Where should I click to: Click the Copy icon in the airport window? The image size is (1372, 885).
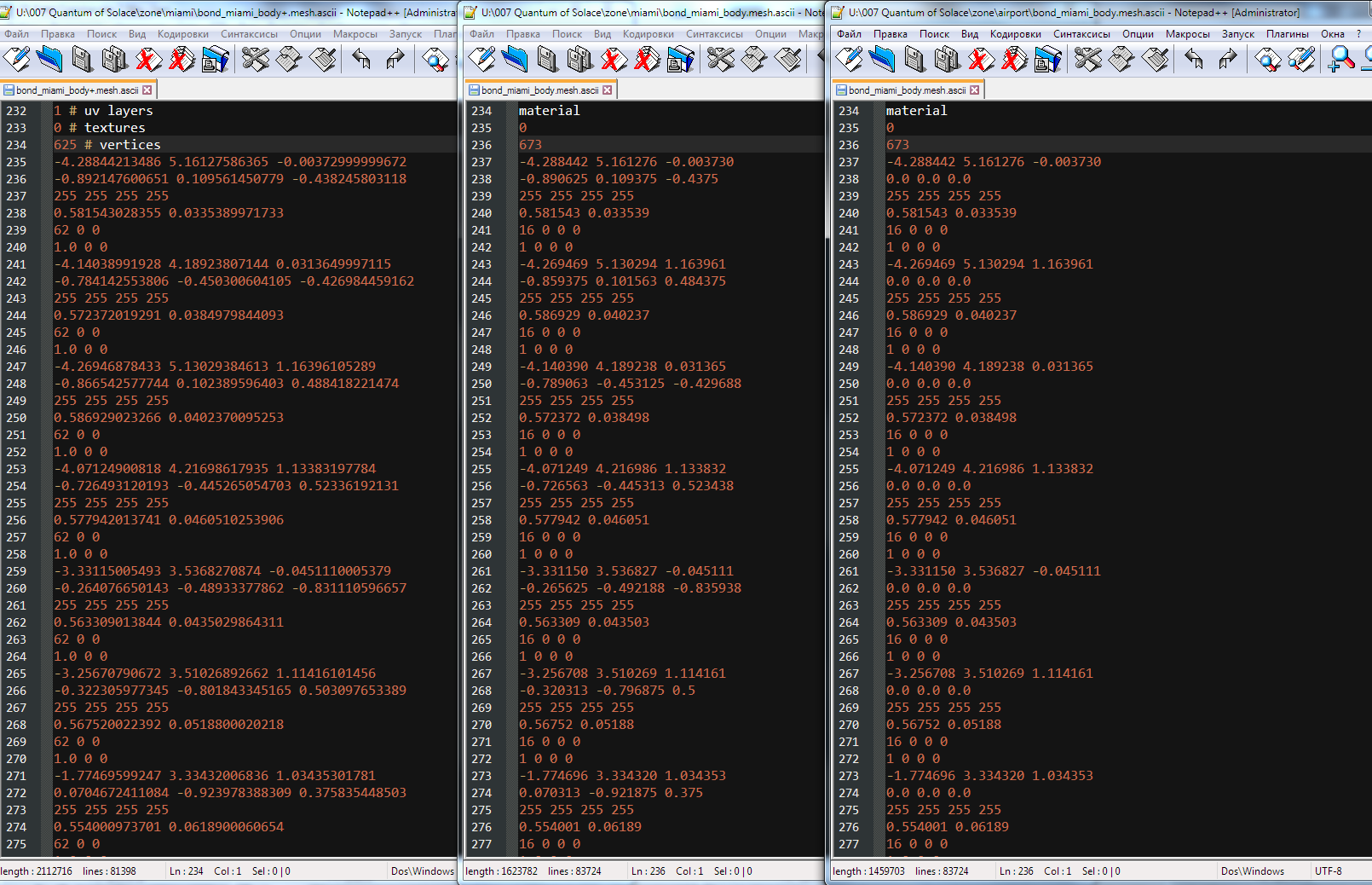pyautogui.click(x=1121, y=59)
